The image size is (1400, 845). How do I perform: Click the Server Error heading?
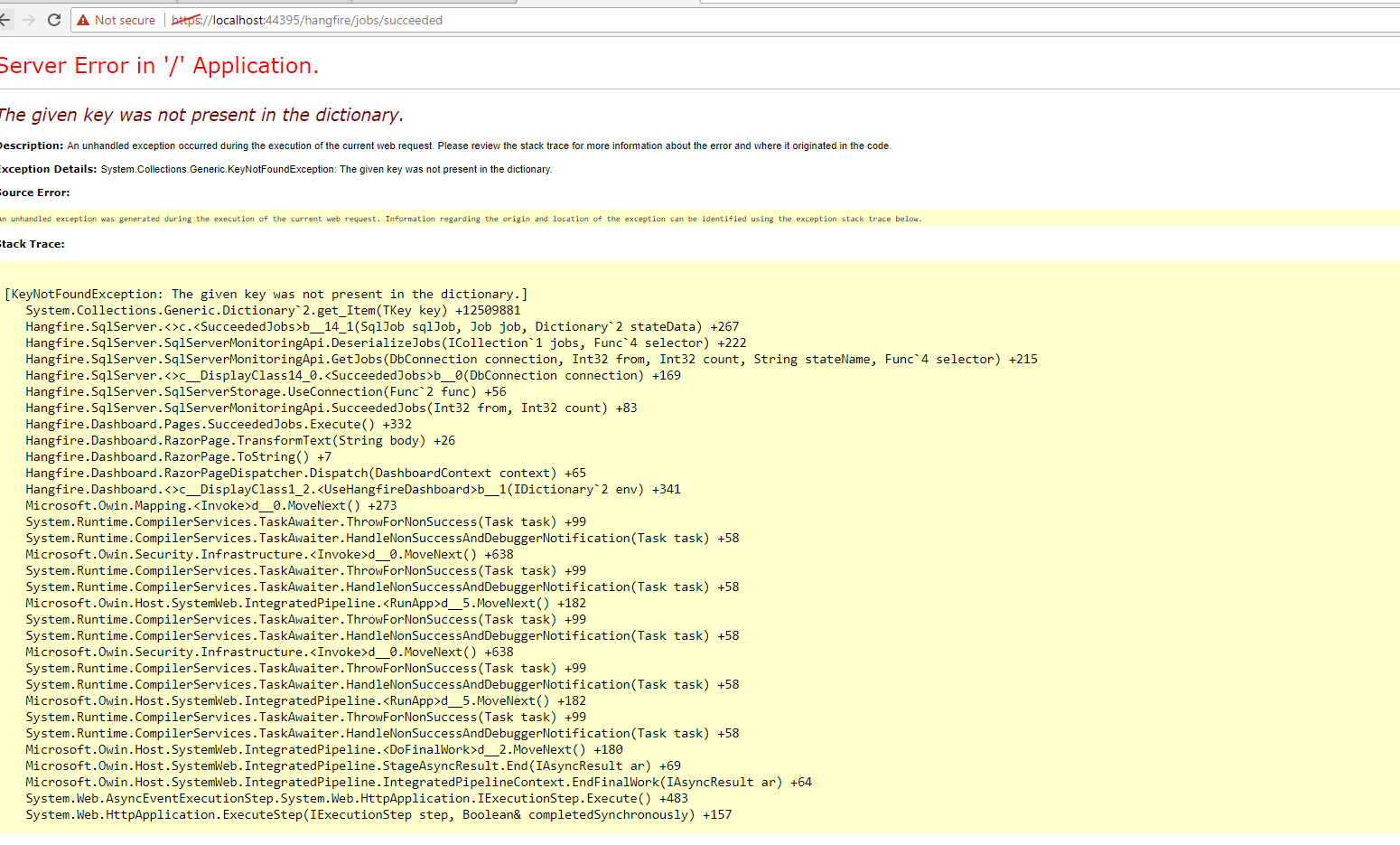160,65
